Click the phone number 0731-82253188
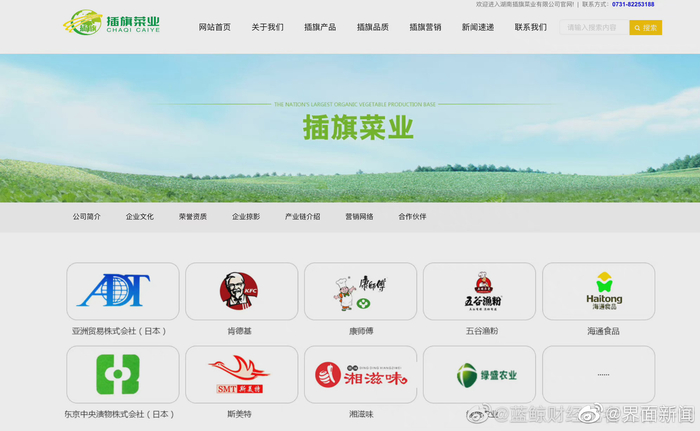The image size is (700, 431). point(633,4)
